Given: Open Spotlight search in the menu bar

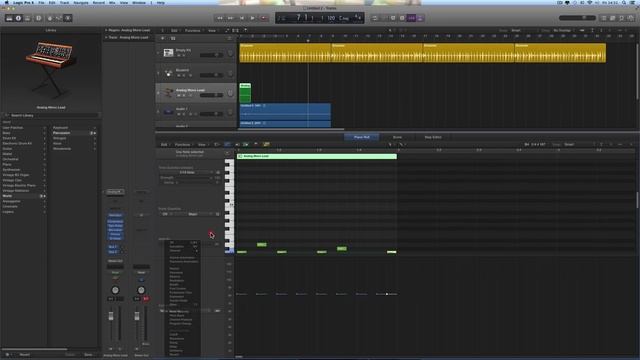Looking at the screenshot, I should click(624, 2).
